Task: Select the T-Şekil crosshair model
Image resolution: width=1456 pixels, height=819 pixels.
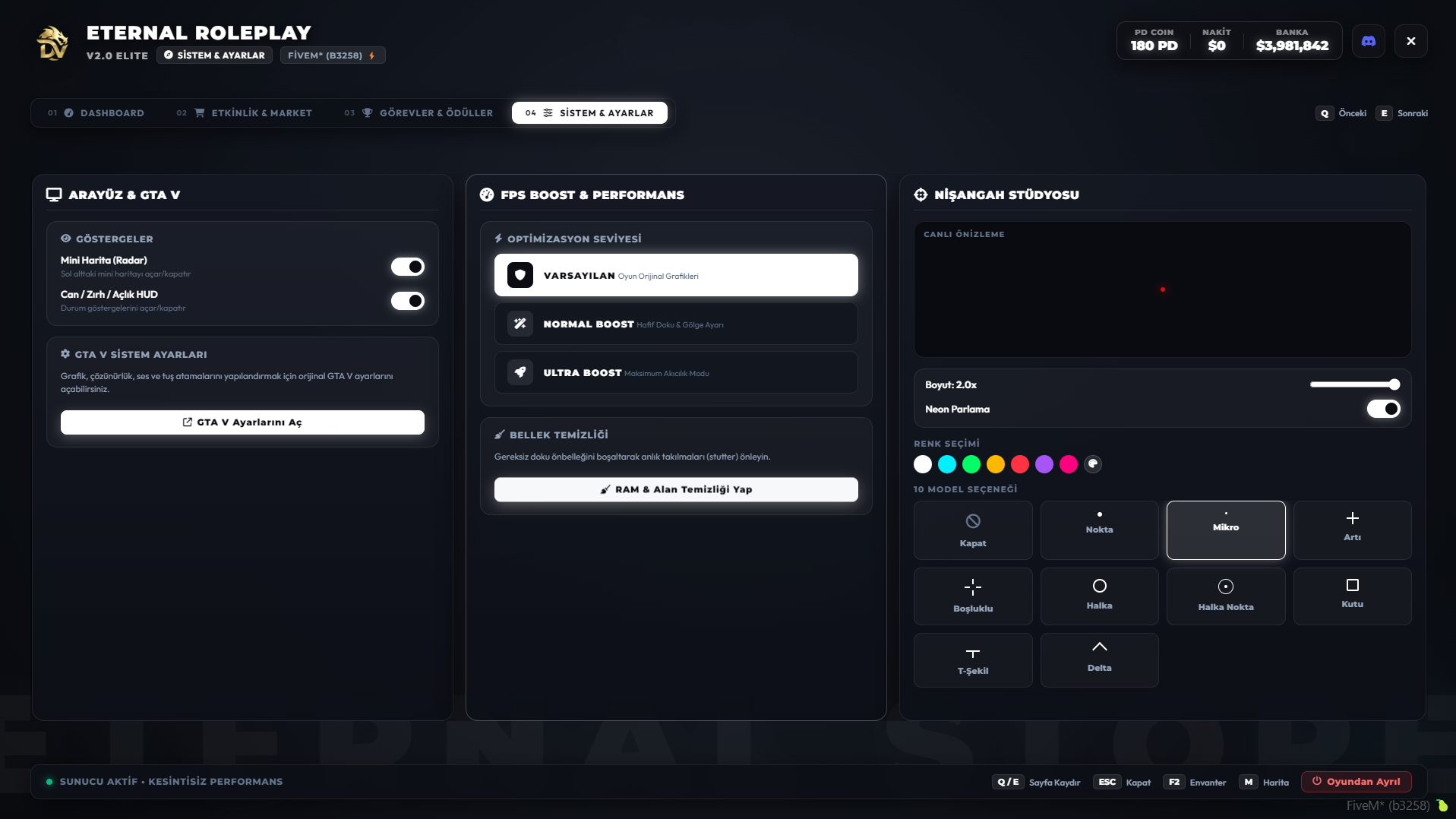Action: [x=972, y=659]
